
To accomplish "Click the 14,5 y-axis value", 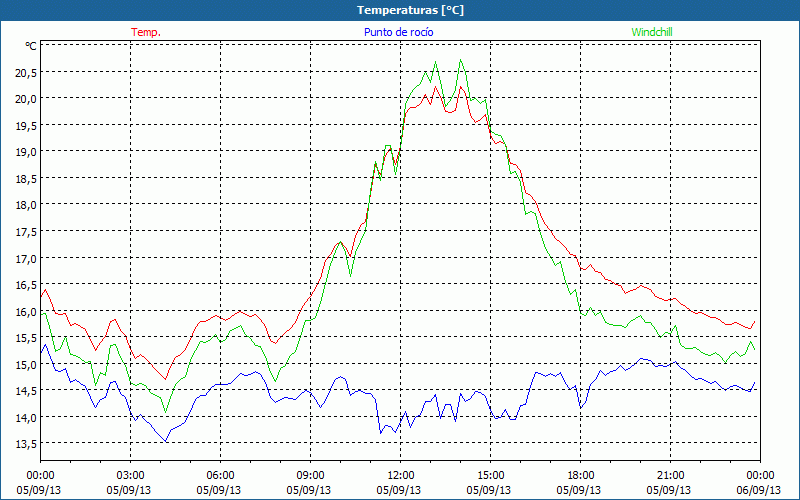I will click(x=26, y=391).
